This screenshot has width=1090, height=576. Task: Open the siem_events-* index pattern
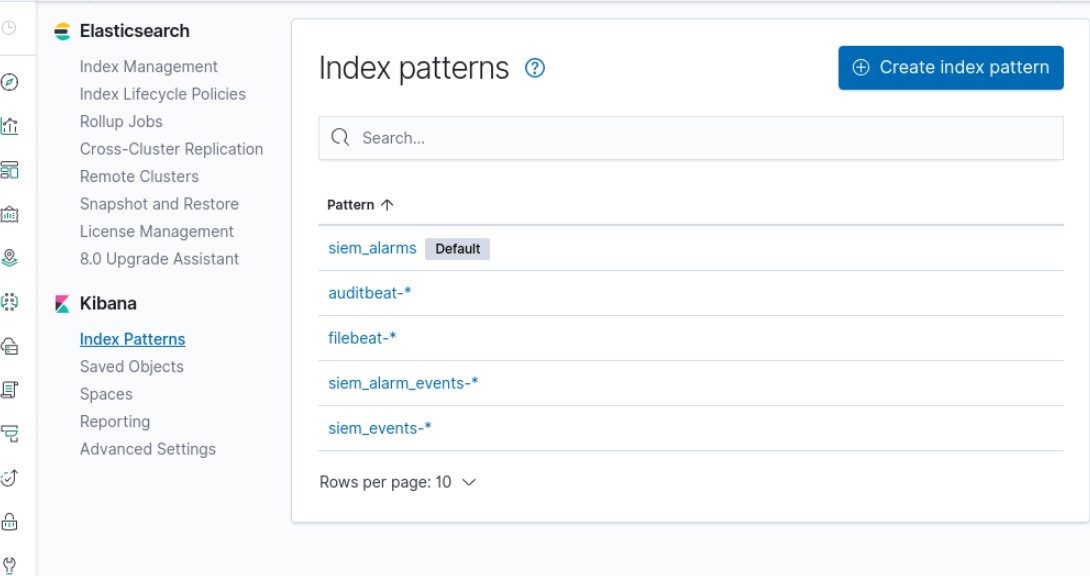[x=380, y=428]
